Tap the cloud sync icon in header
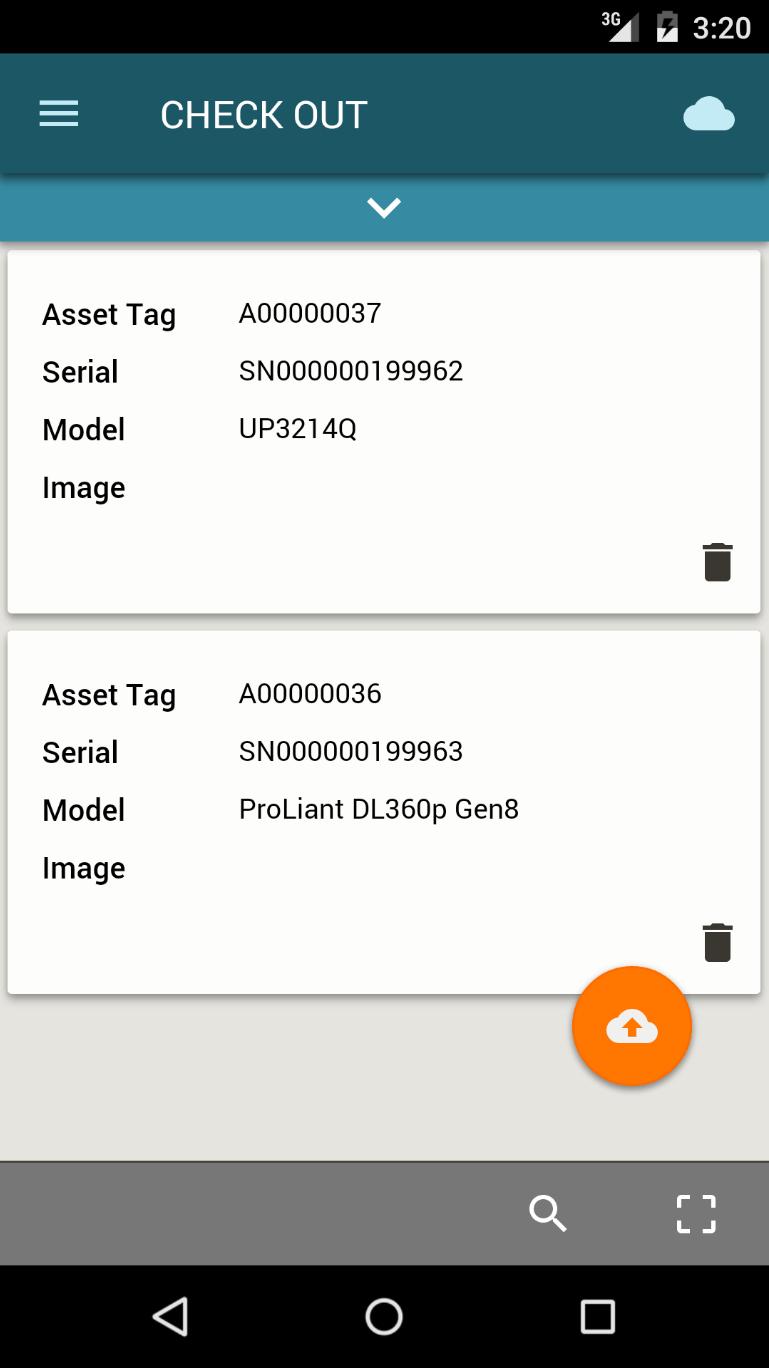769x1368 pixels. [709, 115]
